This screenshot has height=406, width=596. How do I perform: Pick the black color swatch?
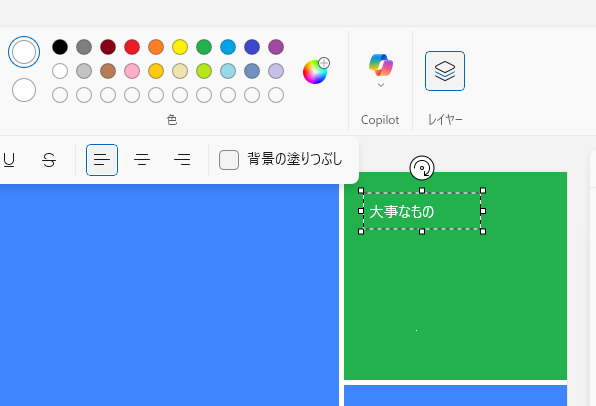60,47
